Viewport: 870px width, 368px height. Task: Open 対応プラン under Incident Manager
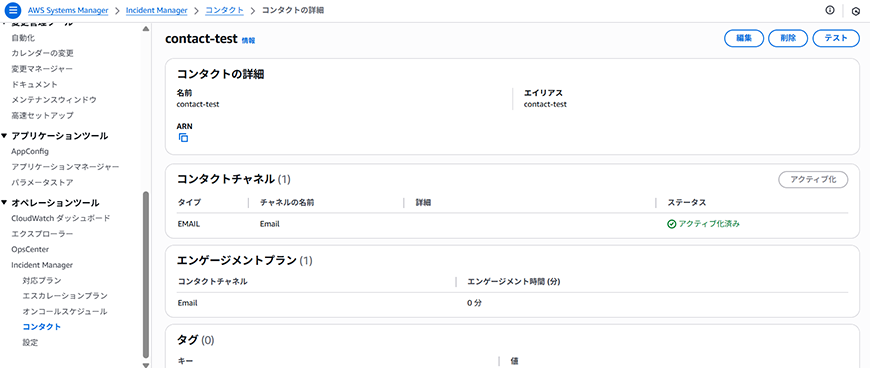(x=42, y=280)
